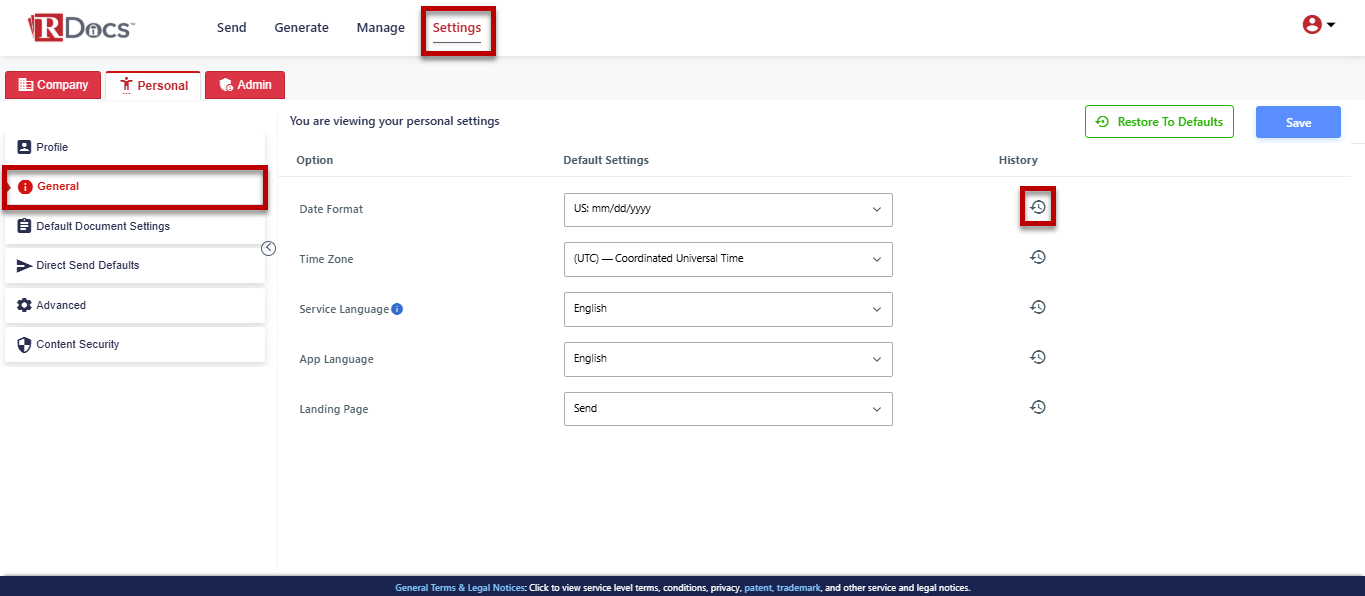Image resolution: width=1365 pixels, height=596 pixels.
Task: Select Content Security in sidebar
Action: [x=78, y=344]
